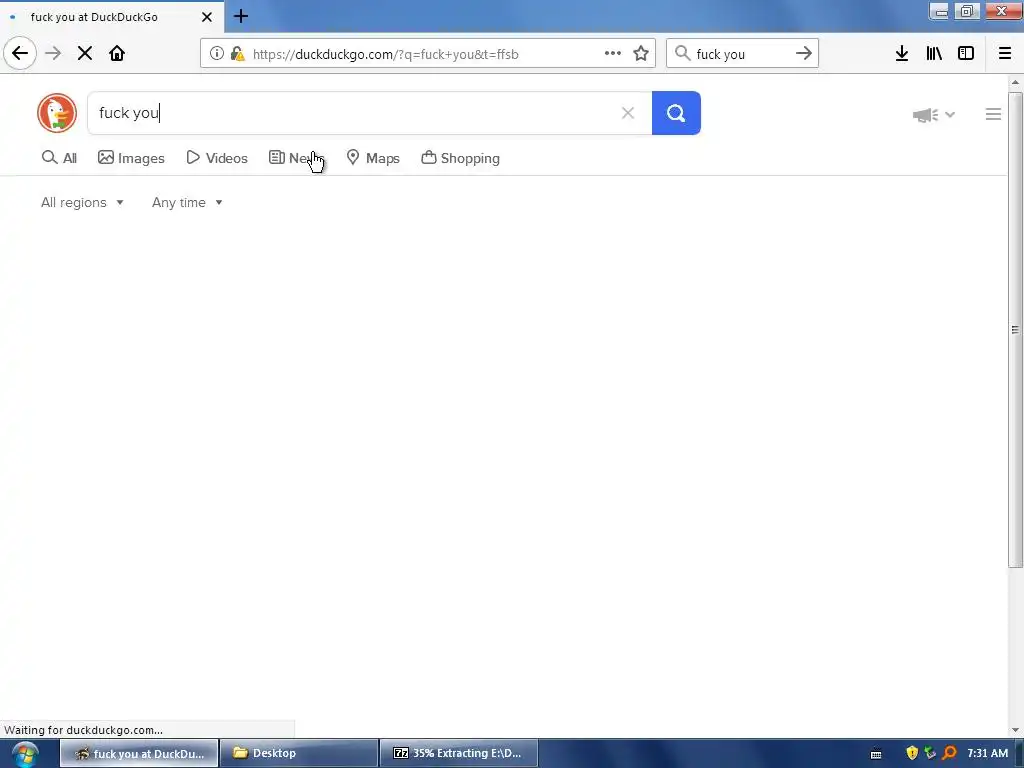Click the magnifier in Firefox search box

tap(682, 54)
